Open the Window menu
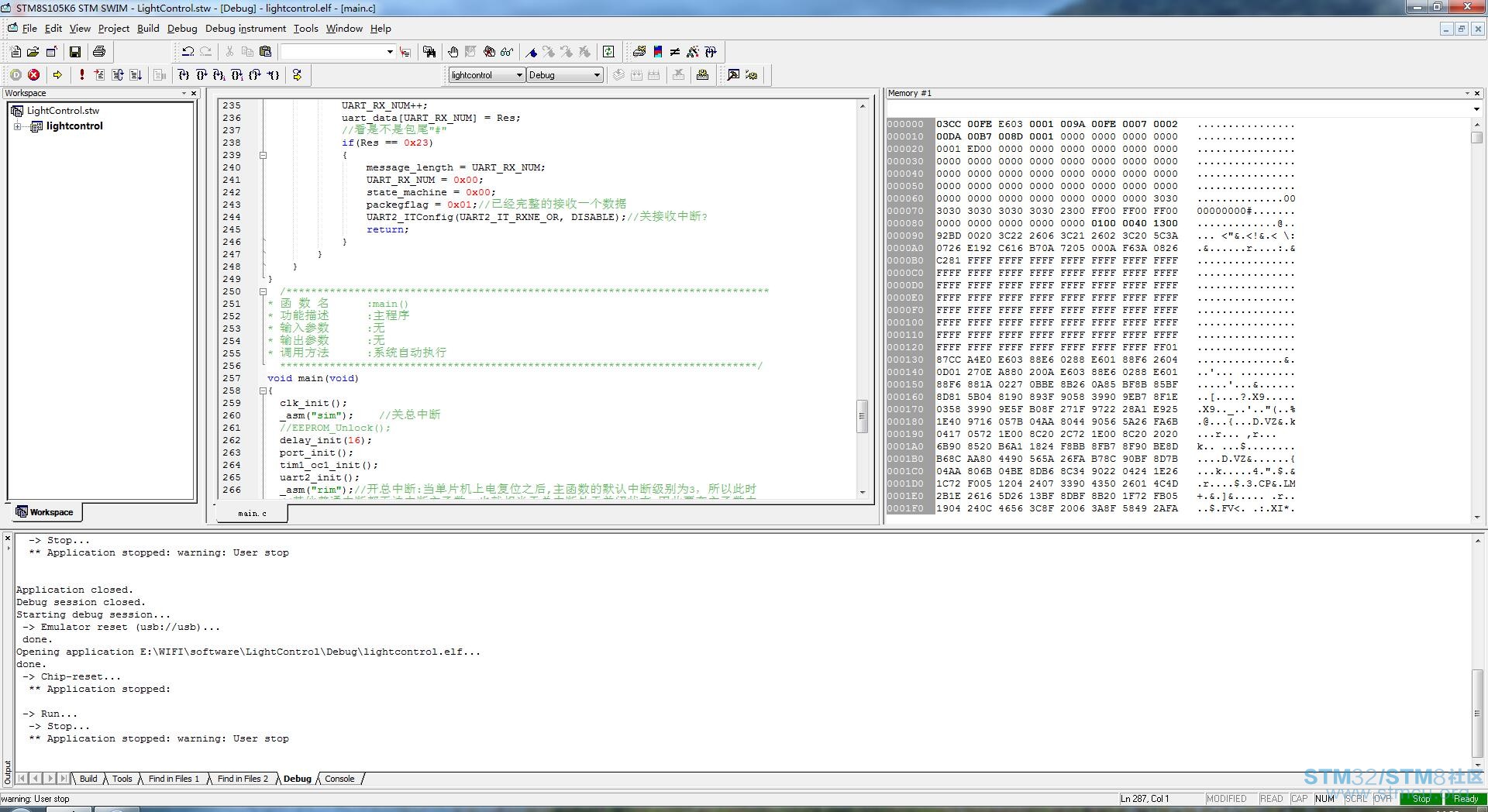The height and width of the screenshot is (812, 1488). [x=344, y=29]
